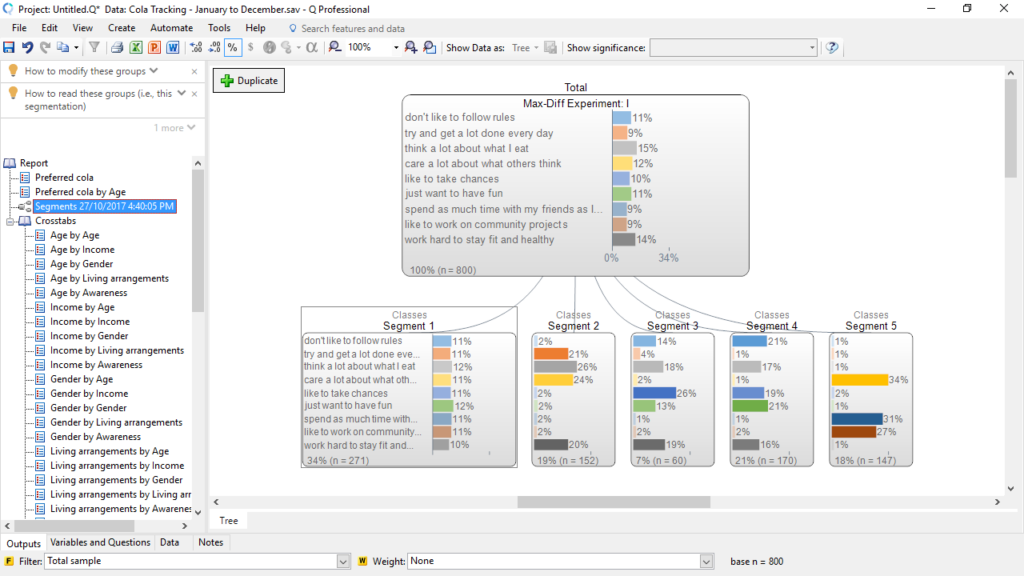Switch to the Outputs tab
The width and height of the screenshot is (1024, 576).
24,543
